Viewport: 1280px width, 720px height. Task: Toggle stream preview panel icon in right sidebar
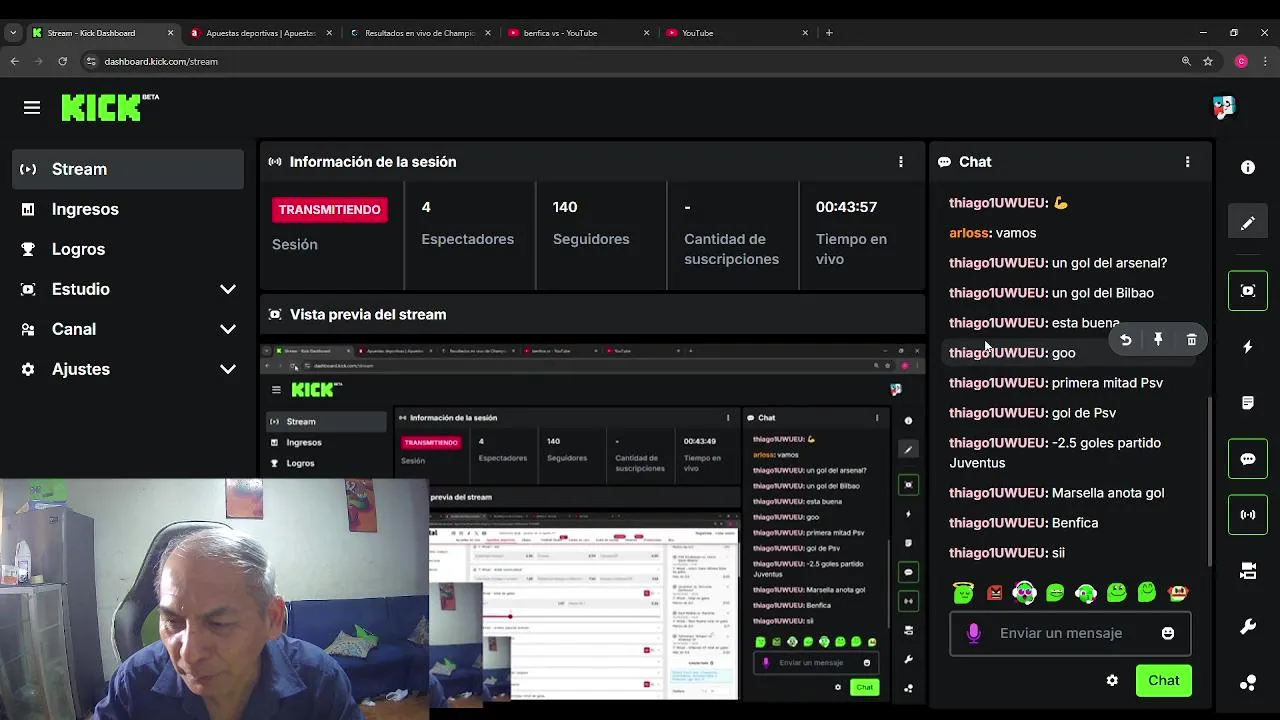coord(1248,291)
